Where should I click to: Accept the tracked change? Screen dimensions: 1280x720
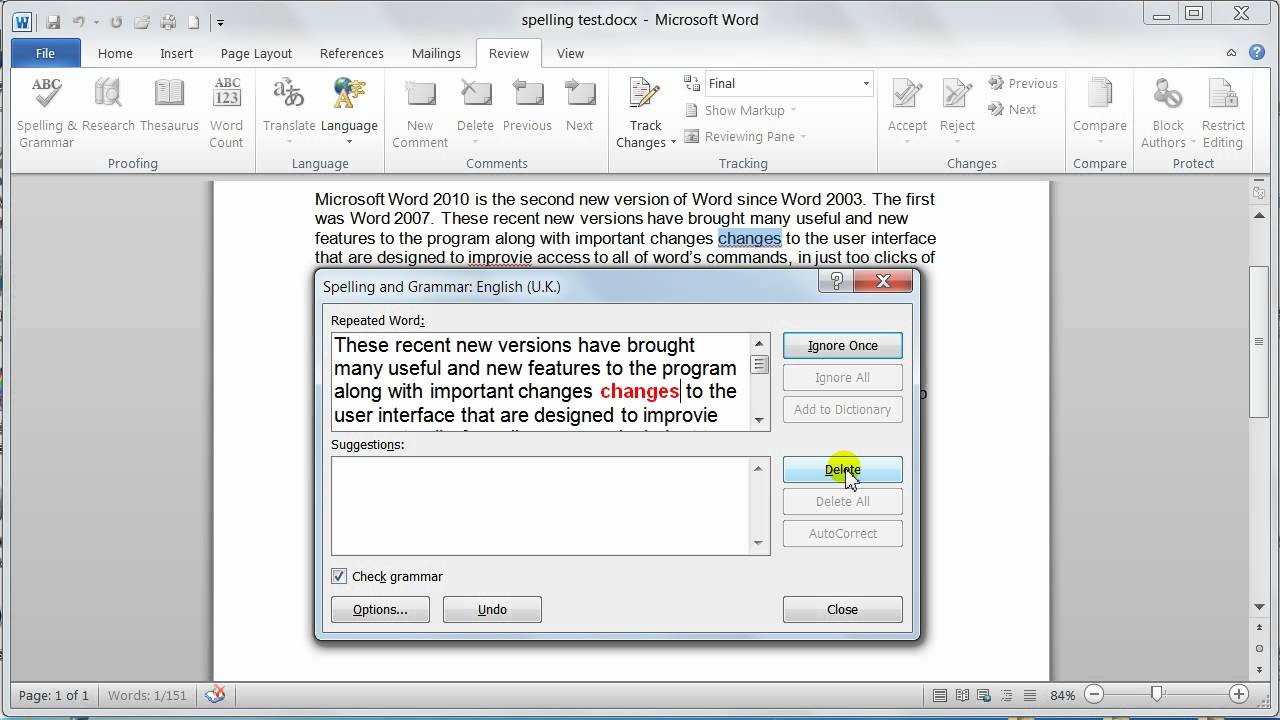click(x=907, y=110)
